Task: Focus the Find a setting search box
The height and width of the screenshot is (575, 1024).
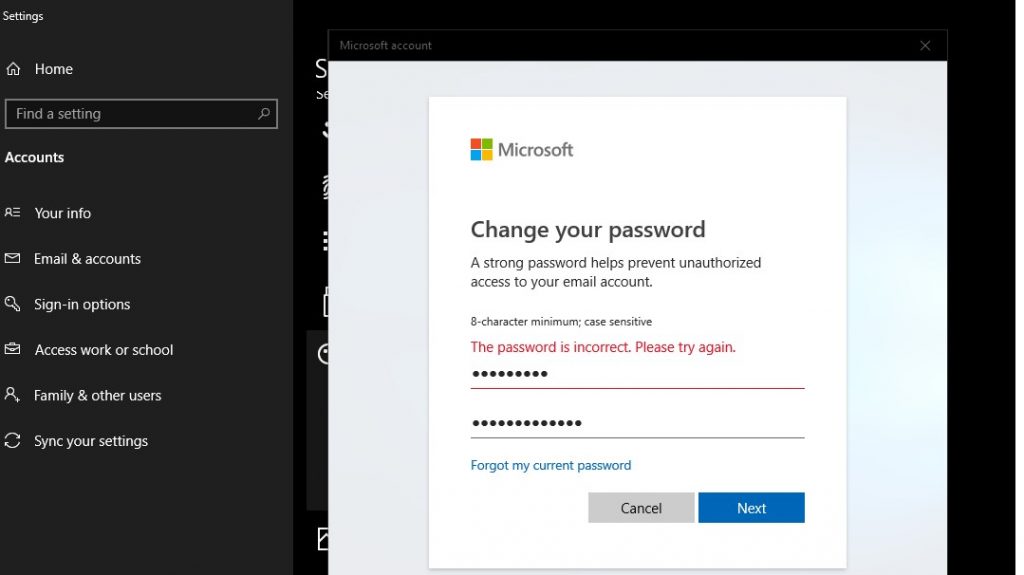Action: [130, 114]
